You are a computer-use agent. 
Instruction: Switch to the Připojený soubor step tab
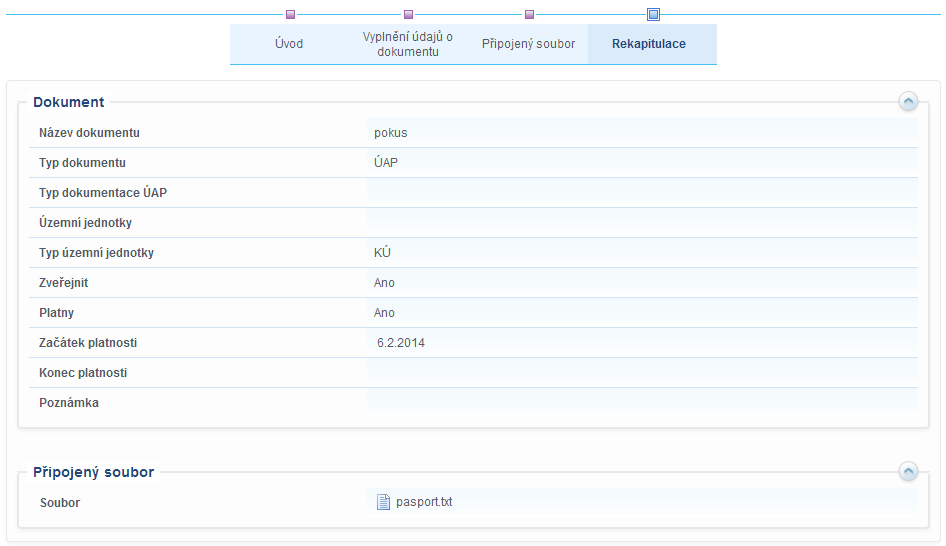click(528, 44)
